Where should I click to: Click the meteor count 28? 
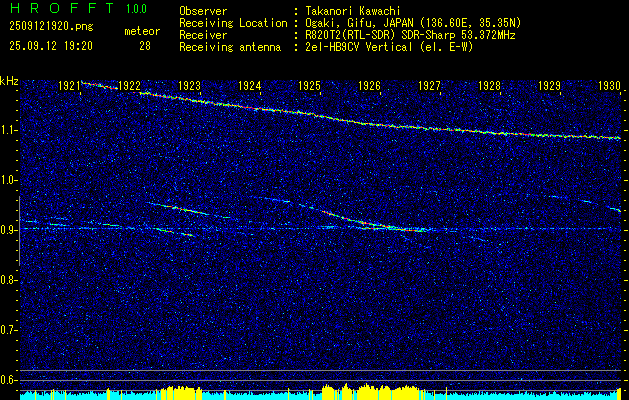145,46
